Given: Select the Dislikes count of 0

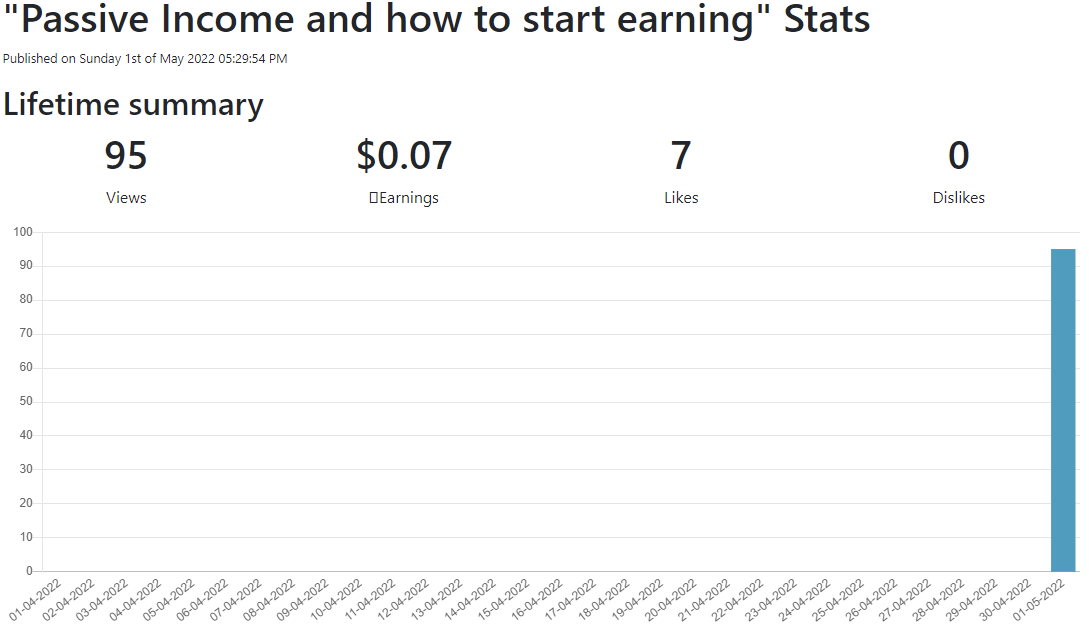Looking at the screenshot, I should (x=958, y=156).
